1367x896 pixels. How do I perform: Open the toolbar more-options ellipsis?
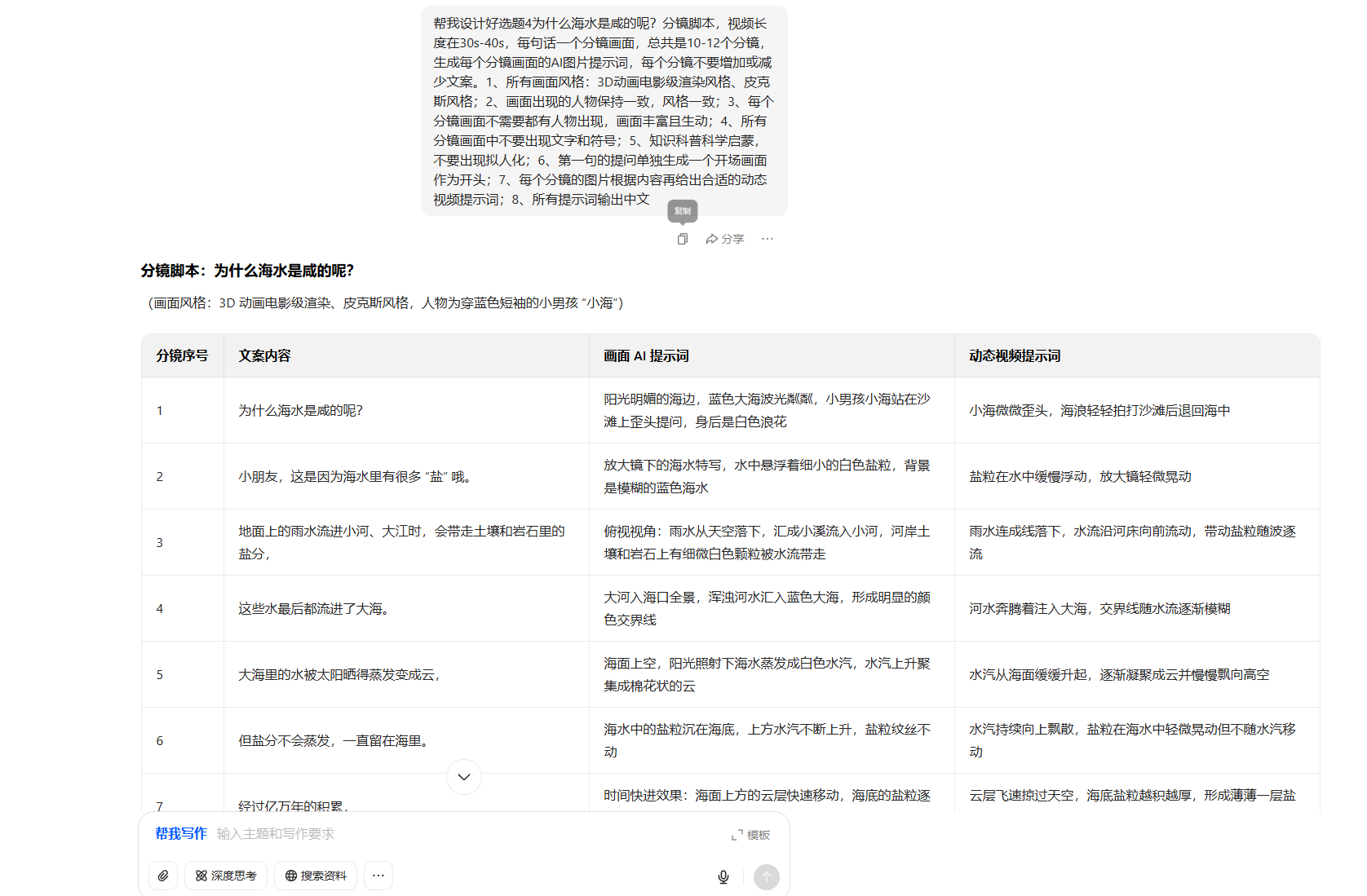point(378,876)
